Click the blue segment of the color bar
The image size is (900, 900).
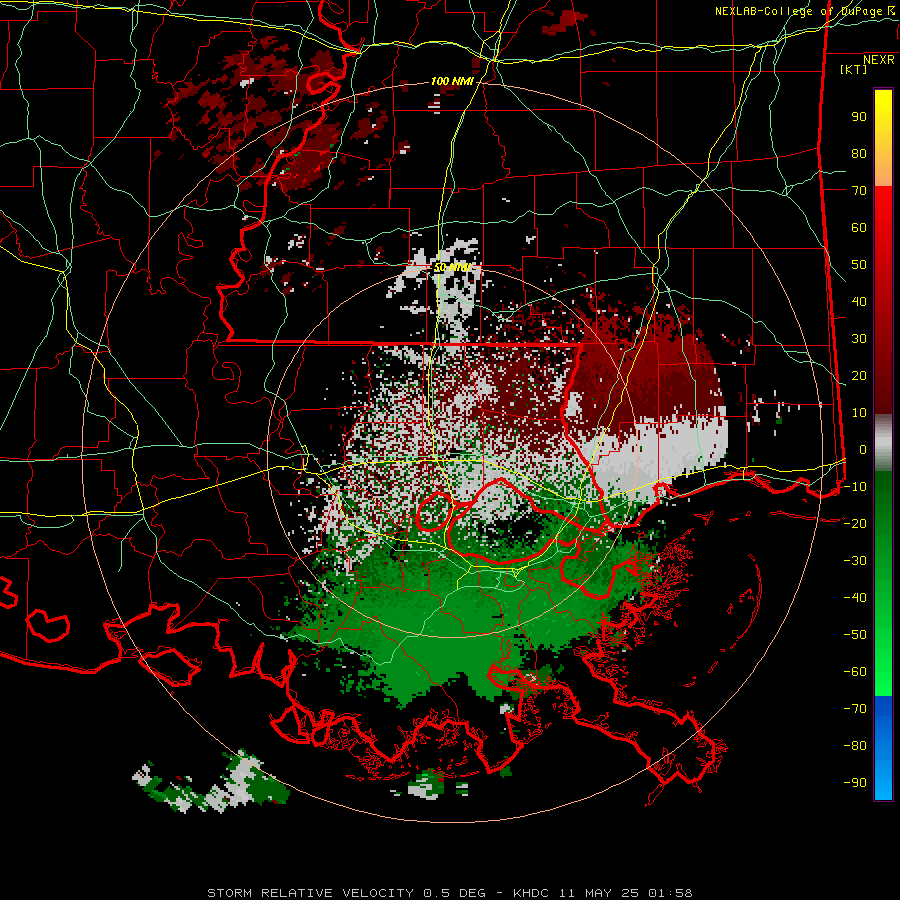coord(883,748)
